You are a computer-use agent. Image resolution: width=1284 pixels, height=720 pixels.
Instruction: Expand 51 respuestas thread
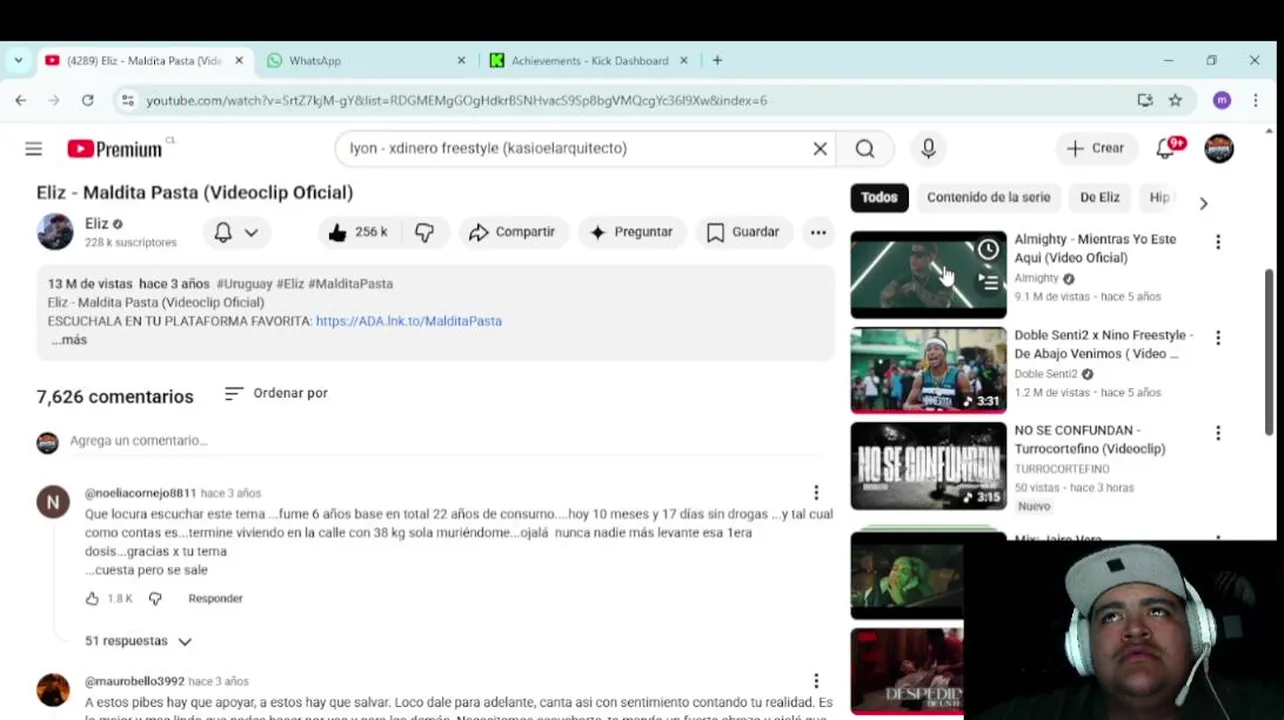138,641
